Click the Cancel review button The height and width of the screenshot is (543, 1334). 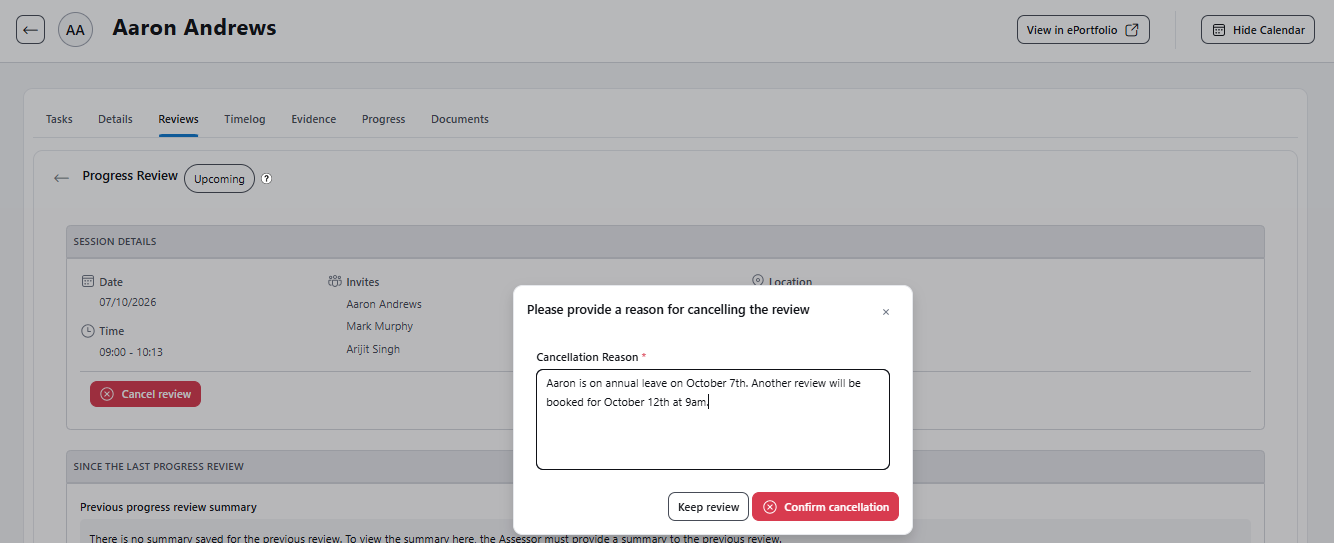coord(145,394)
